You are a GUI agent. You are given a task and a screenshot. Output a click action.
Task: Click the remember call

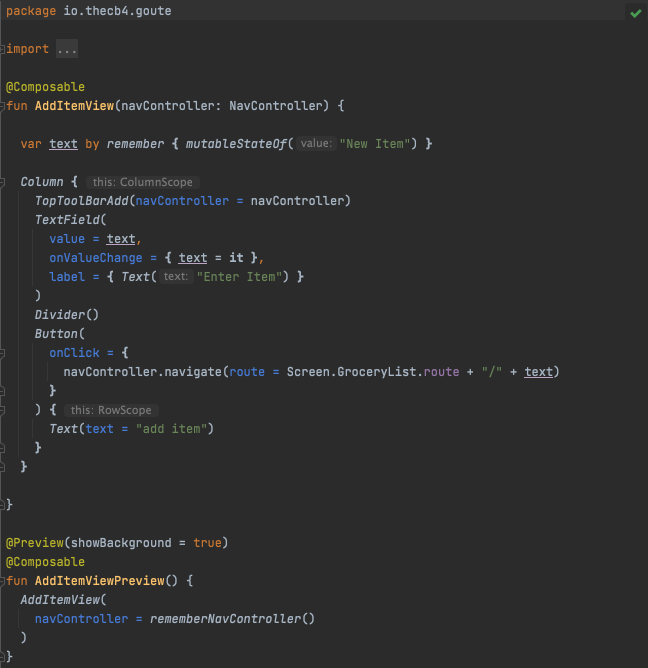click(x=135, y=144)
